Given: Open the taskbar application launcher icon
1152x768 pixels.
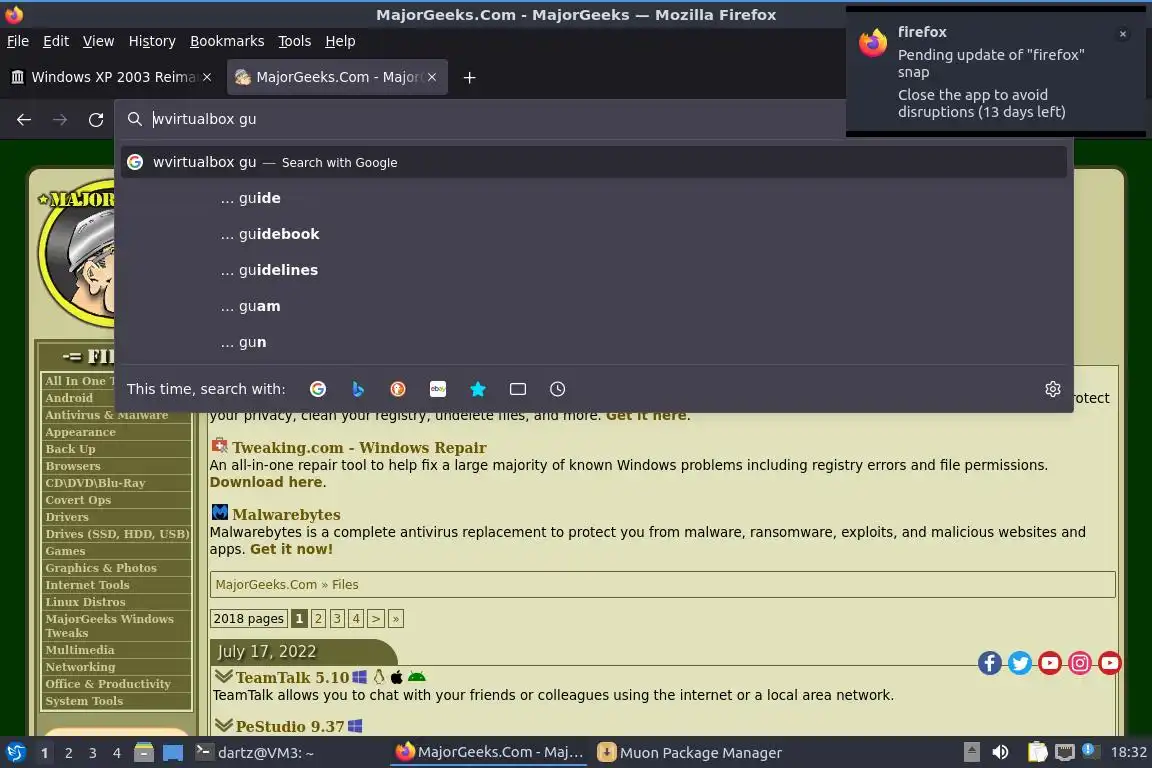Looking at the screenshot, I should pyautogui.click(x=15, y=753).
